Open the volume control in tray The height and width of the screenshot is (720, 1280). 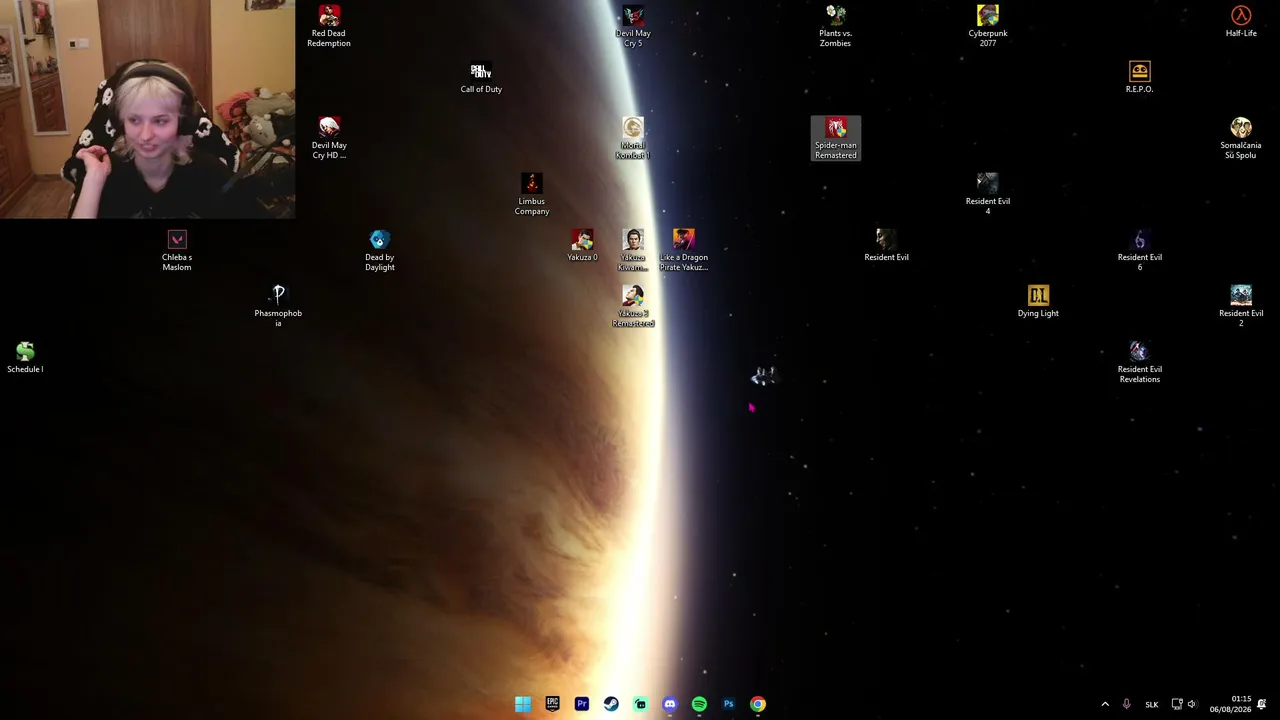(1191, 704)
